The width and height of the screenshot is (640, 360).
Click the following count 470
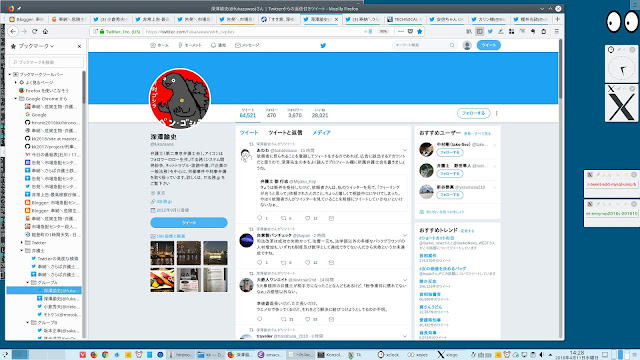[271, 116]
